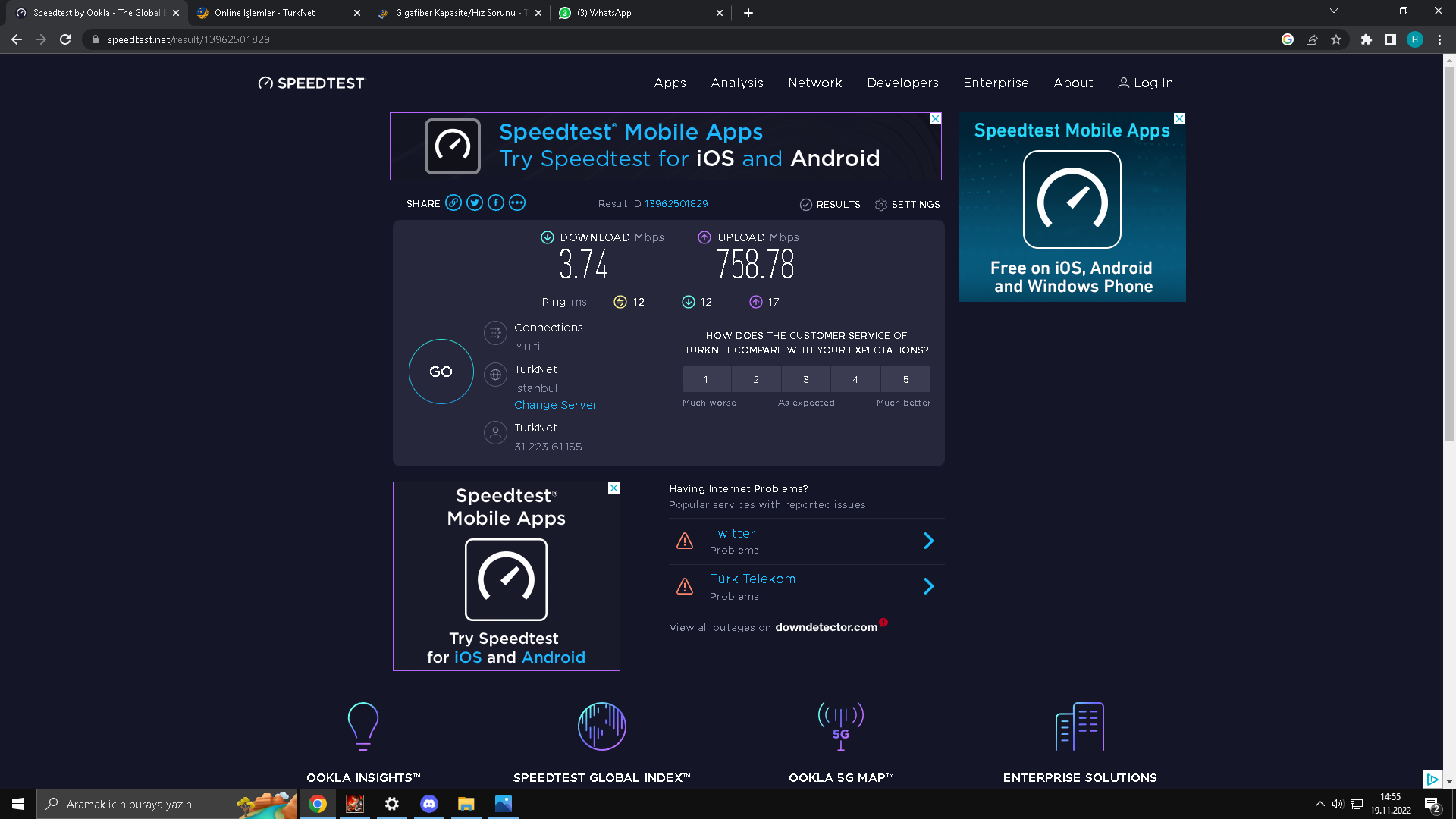Viewport: 1456px width, 819px height.
Task: Bookmark this page star icon
Action: [x=1336, y=39]
